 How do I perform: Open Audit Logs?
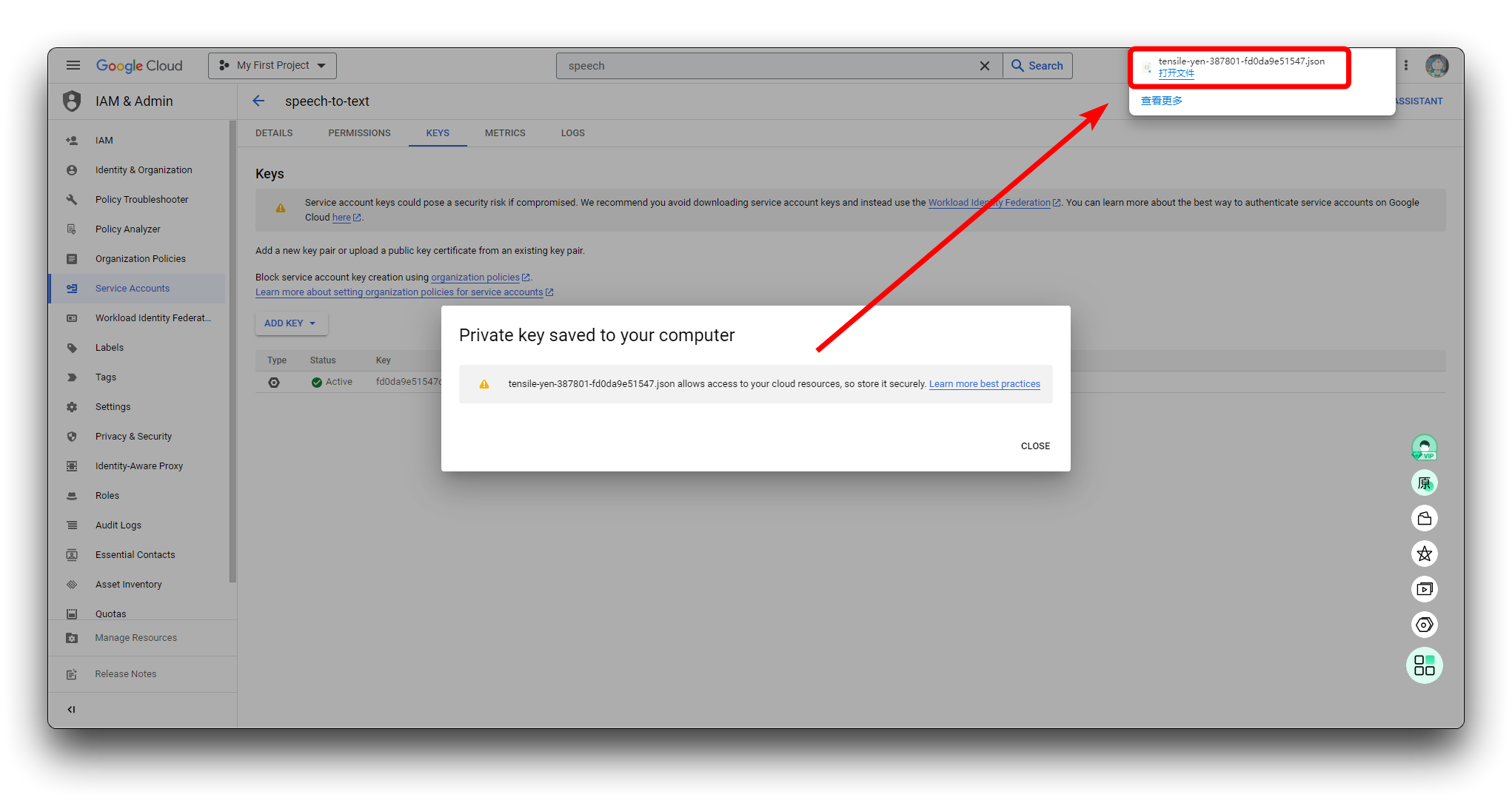click(x=138, y=525)
